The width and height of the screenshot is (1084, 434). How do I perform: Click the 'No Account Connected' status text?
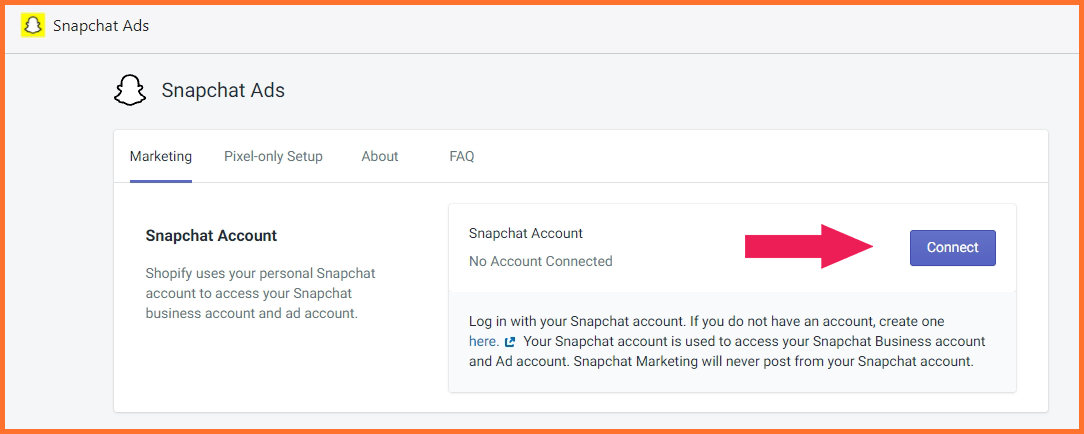(x=541, y=261)
